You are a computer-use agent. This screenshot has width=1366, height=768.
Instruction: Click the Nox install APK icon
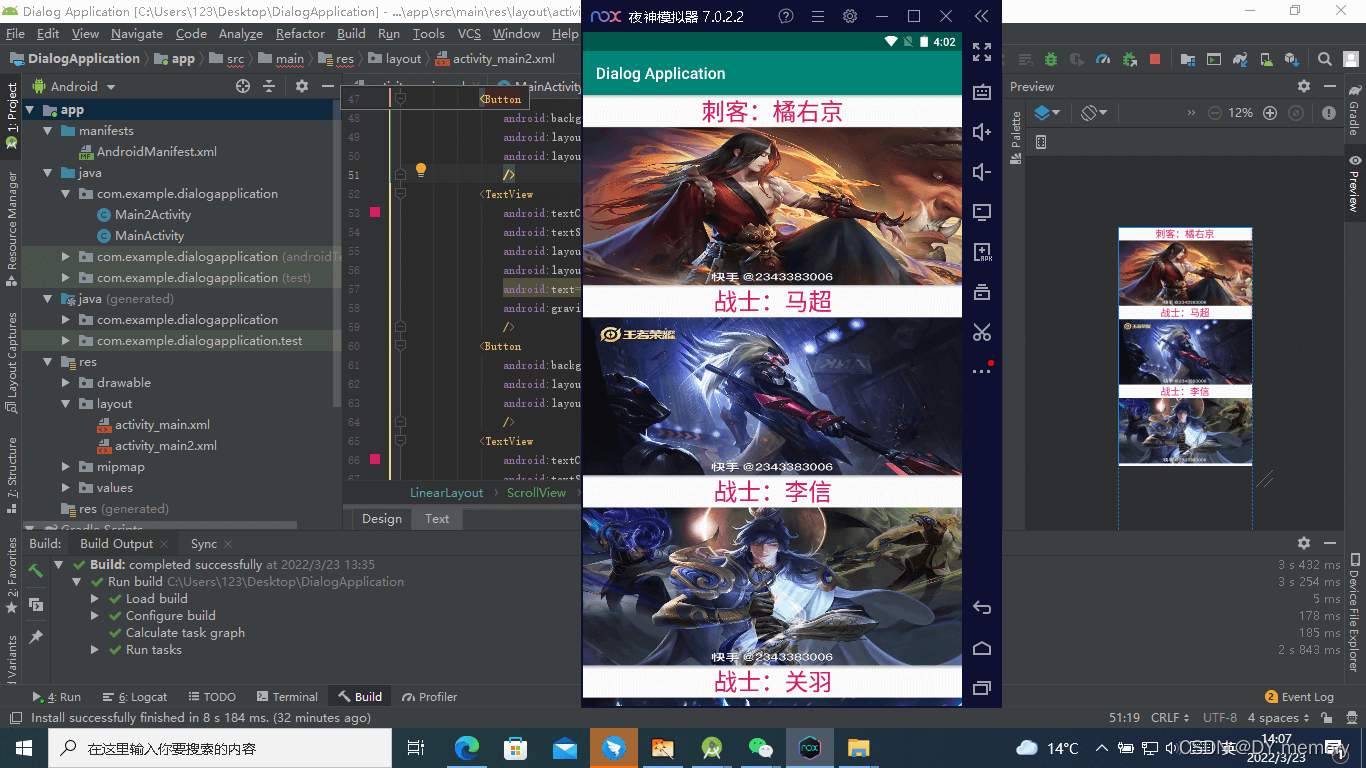(x=982, y=252)
